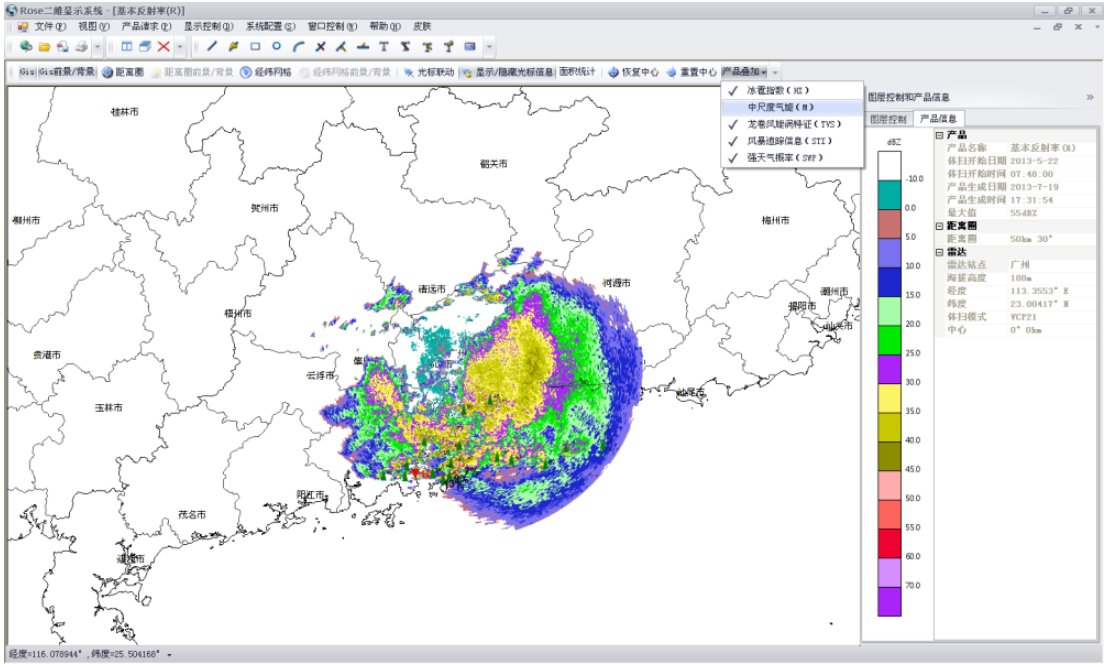1104x667 pixels.
Task: Click the teal 0.0 dBZ legend swatch
Action: [x=889, y=194]
